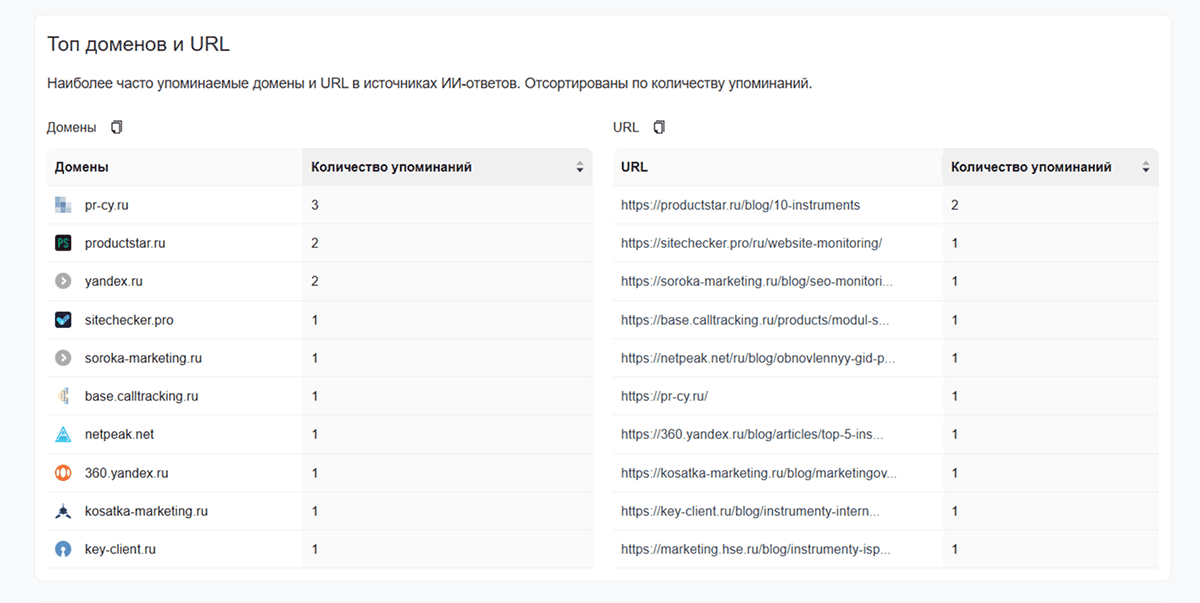Open the productstar.ru blog URL link
1200x603 pixels.
tap(740, 205)
